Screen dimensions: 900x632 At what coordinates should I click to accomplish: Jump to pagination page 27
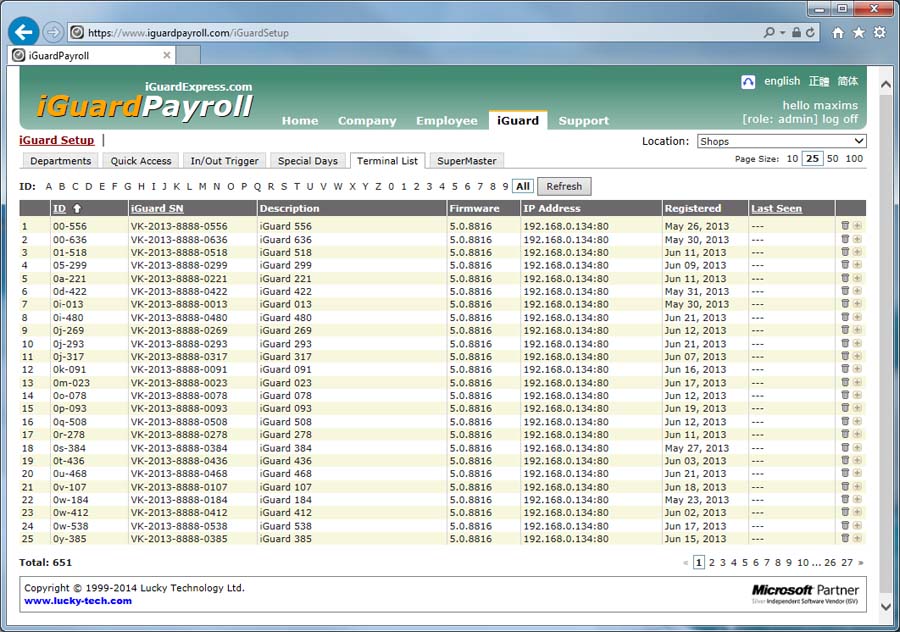[847, 563]
